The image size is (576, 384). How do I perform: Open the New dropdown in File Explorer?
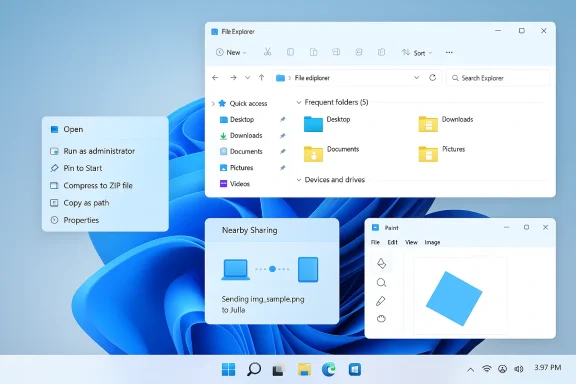(x=231, y=53)
